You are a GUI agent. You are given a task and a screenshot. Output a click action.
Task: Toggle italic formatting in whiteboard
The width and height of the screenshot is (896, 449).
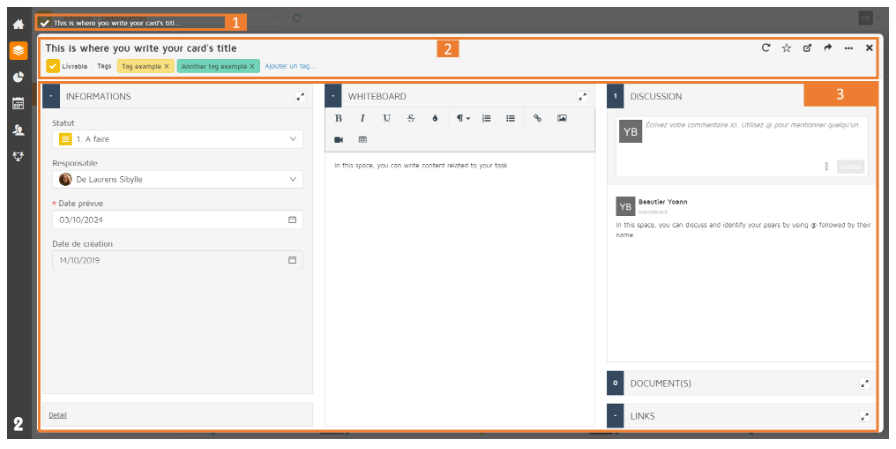pos(362,118)
